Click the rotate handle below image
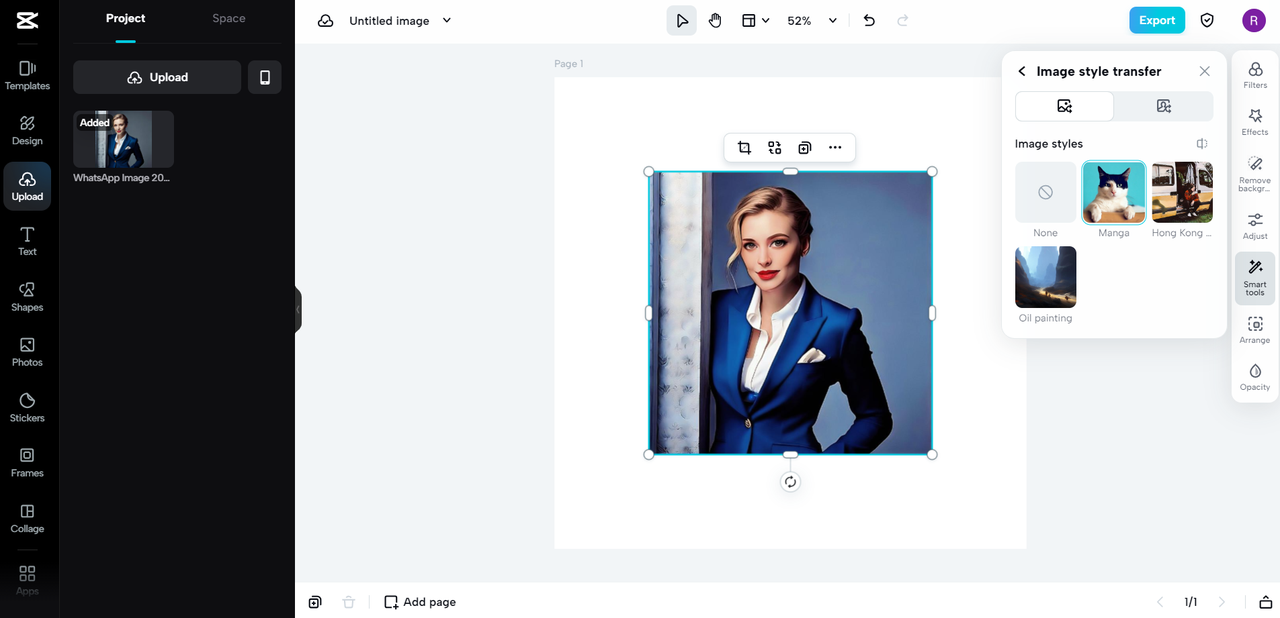1280x618 pixels. coord(790,482)
